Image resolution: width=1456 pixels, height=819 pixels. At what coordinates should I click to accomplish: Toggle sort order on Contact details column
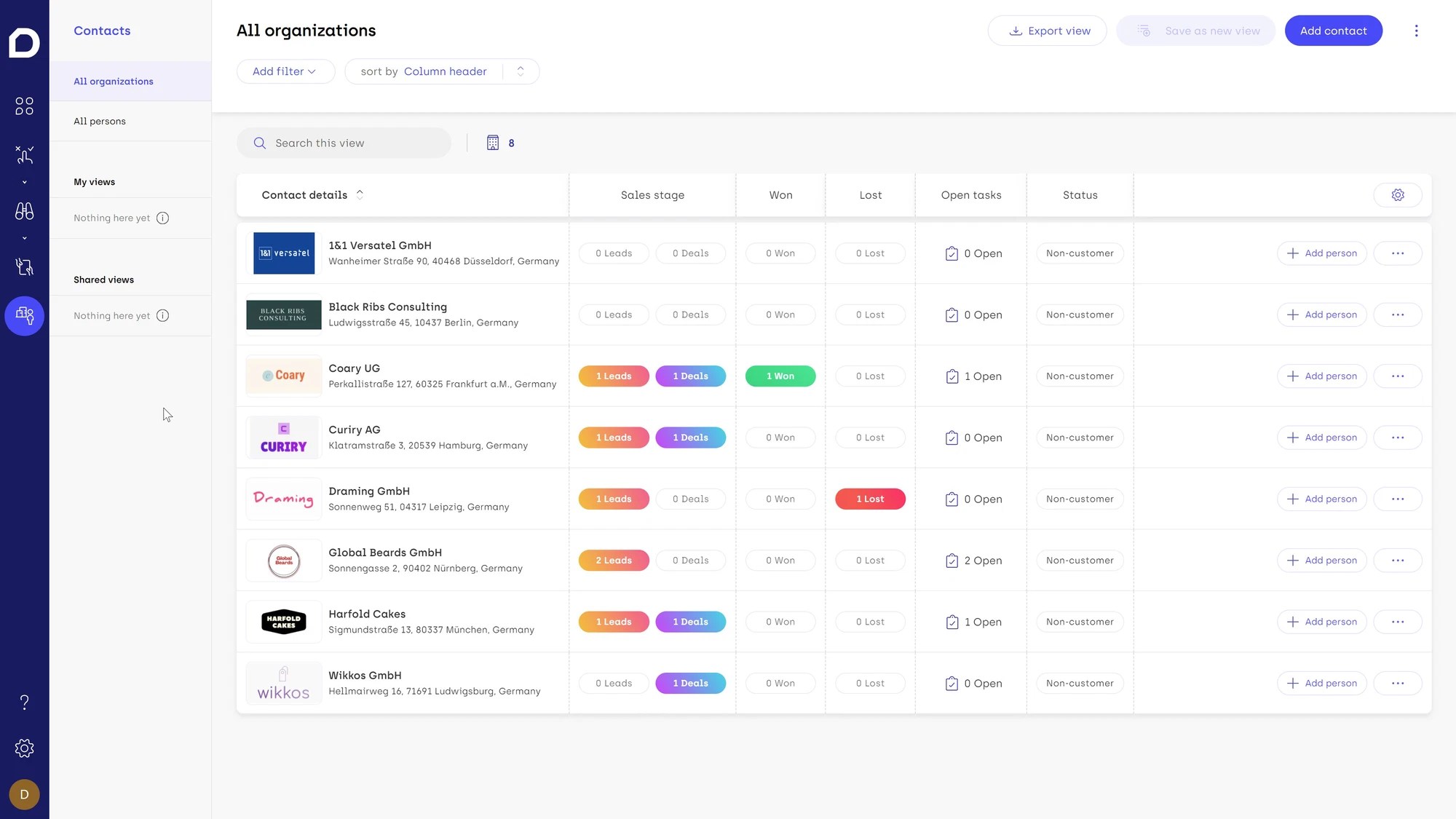(x=360, y=195)
